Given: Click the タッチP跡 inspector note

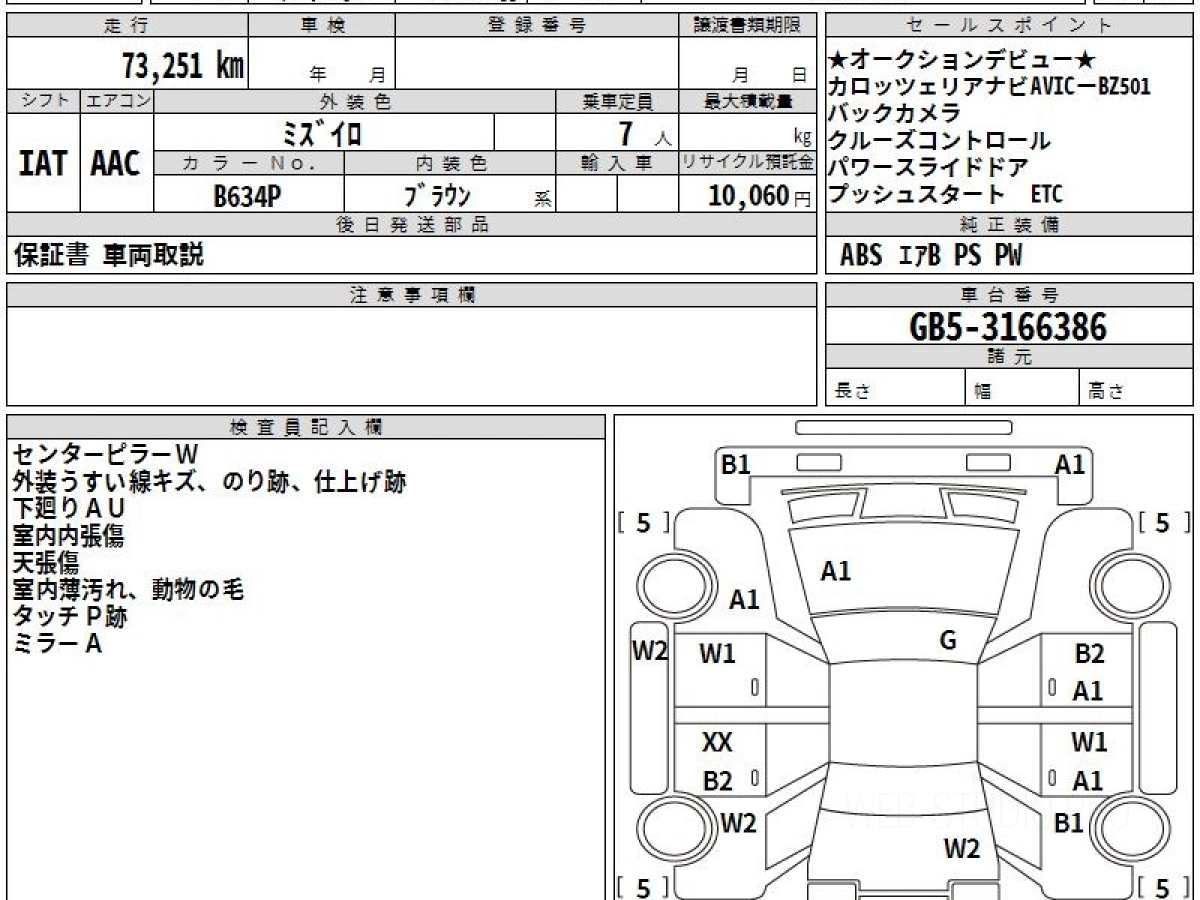Looking at the screenshot, I should coord(70,617).
